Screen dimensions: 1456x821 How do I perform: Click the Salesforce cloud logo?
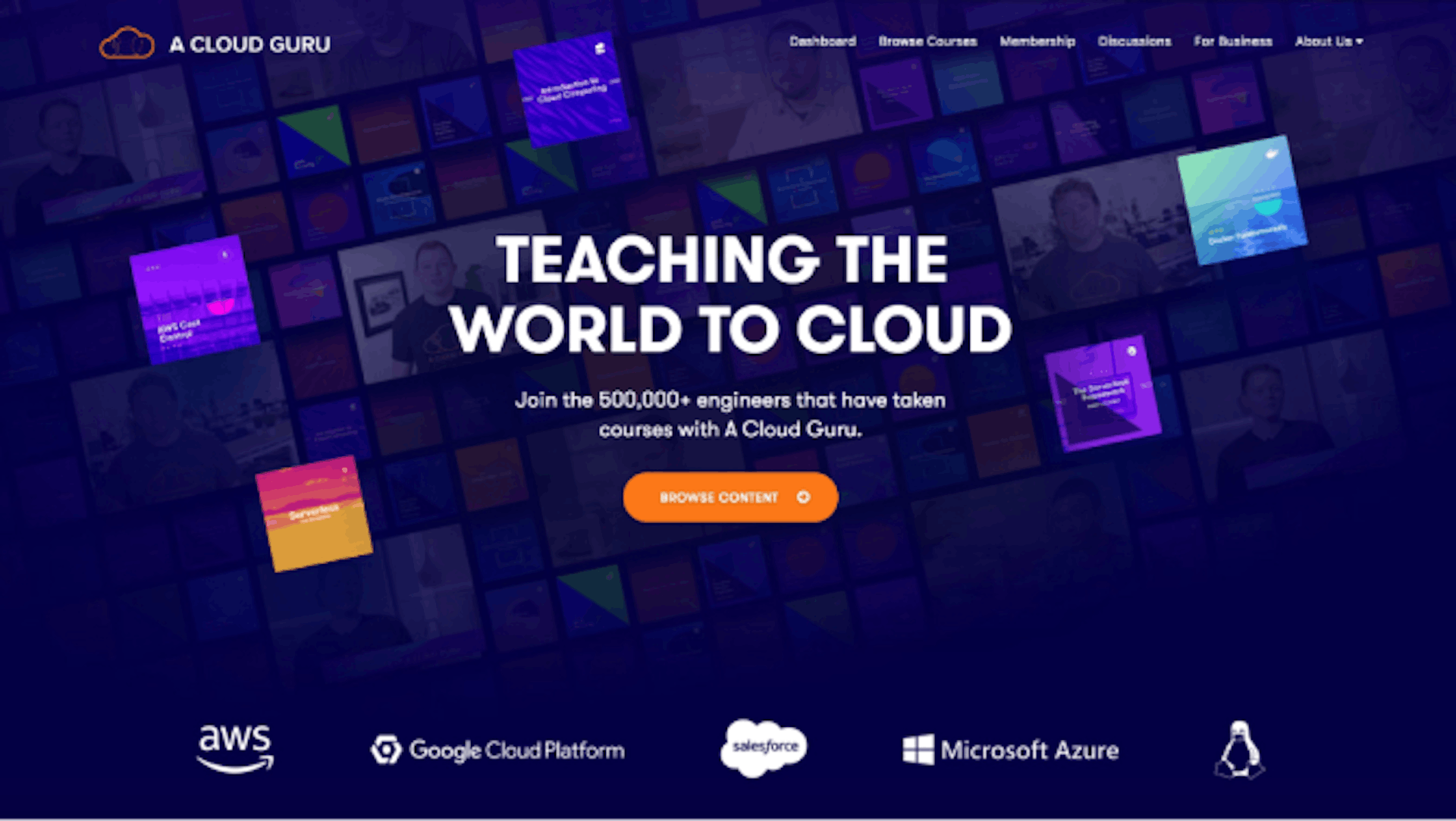coord(764,747)
